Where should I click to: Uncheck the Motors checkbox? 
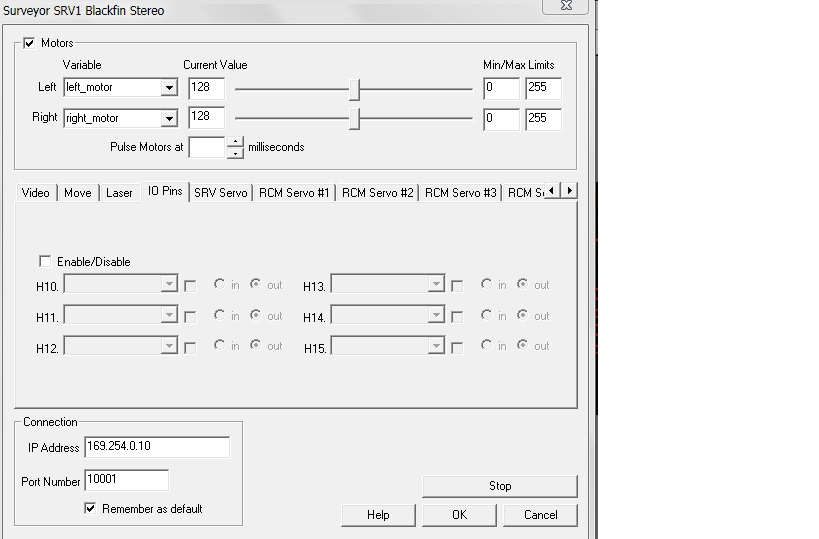pyautogui.click(x=29, y=43)
